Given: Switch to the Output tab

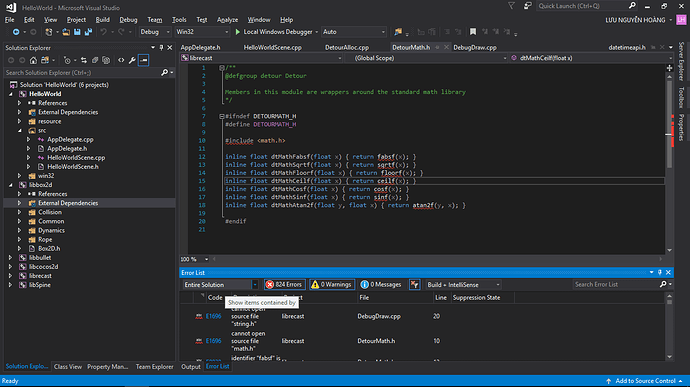Looking at the screenshot, I should pyautogui.click(x=191, y=367).
